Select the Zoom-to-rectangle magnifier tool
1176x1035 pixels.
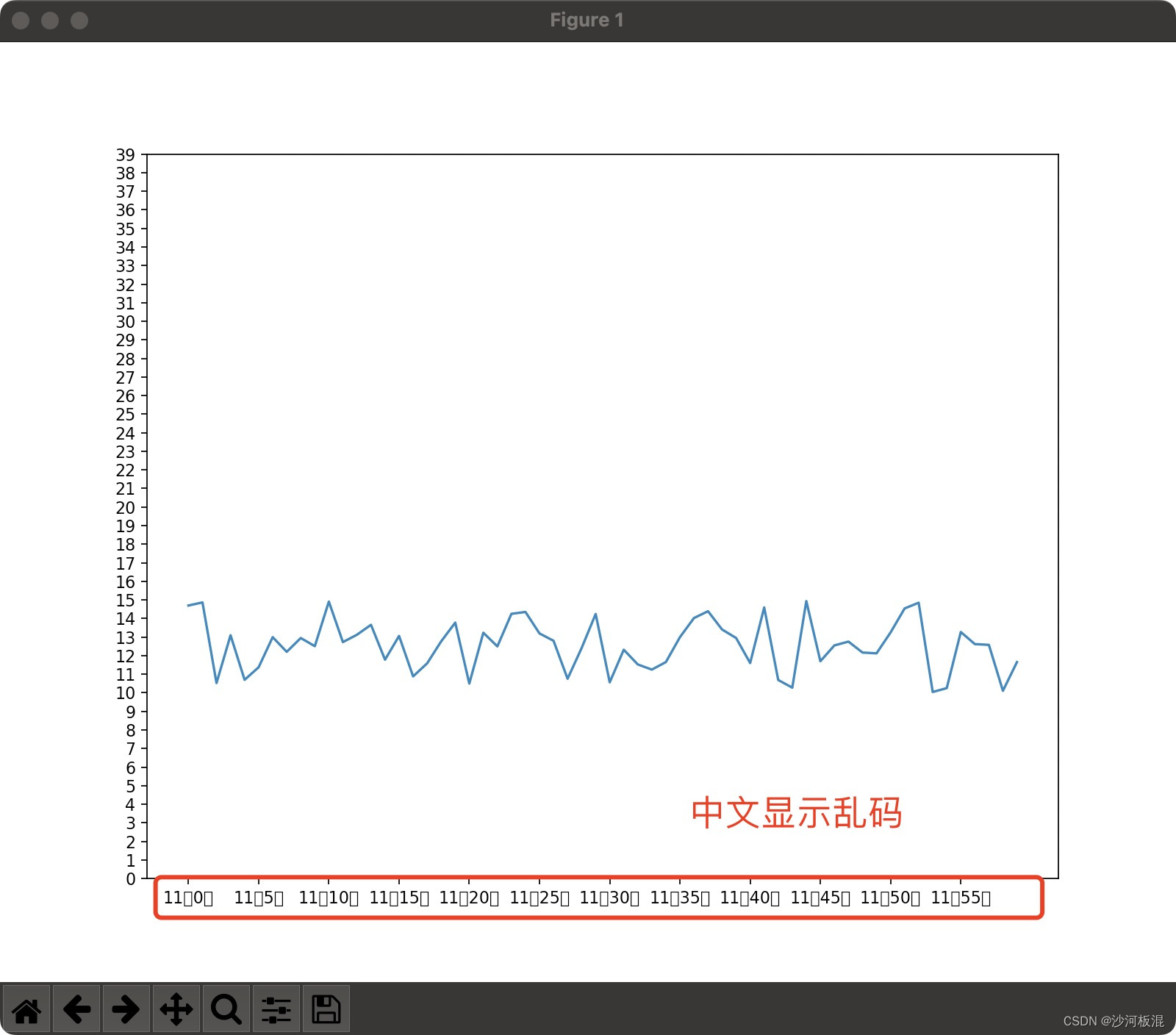coord(226,1010)
